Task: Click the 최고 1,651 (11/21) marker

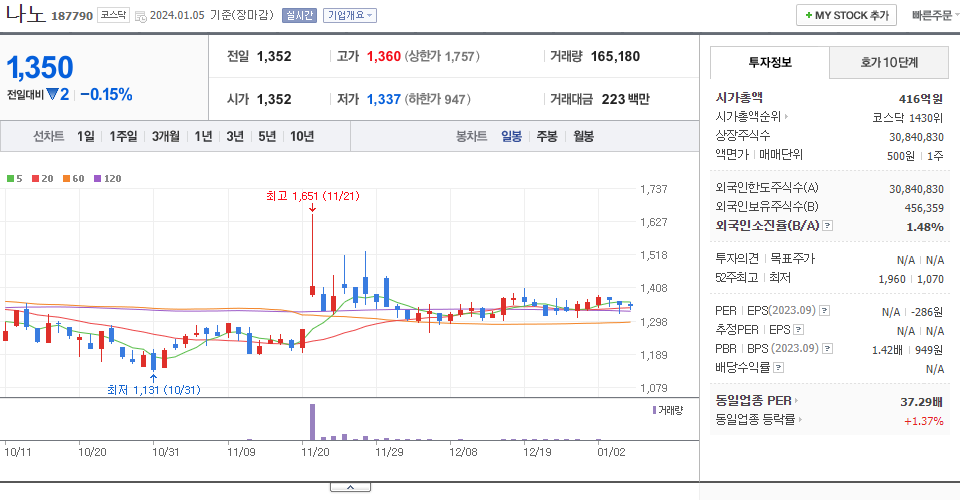Action: [x=313, y=196]
